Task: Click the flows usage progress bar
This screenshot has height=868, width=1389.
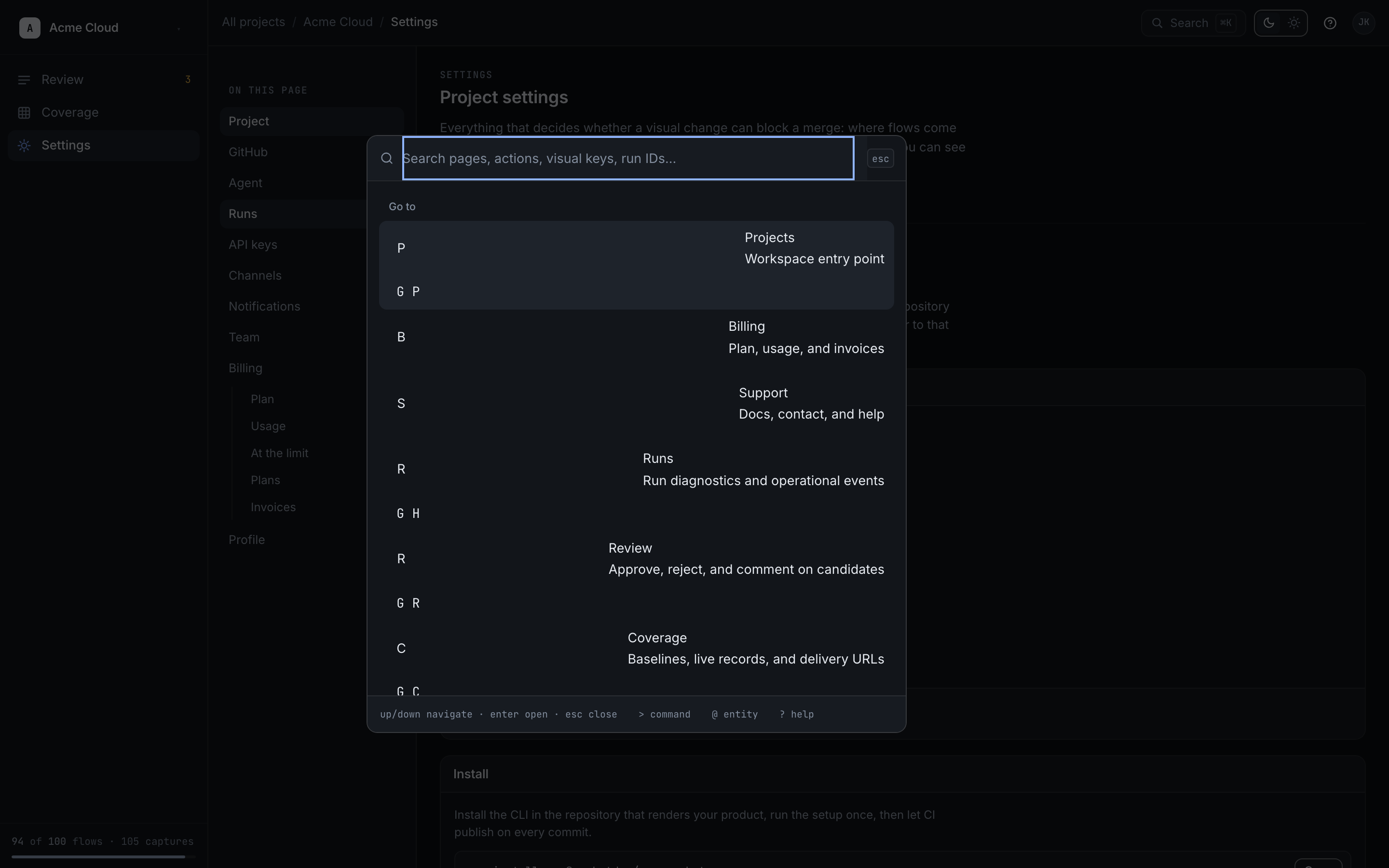Action: click(x=103, y=857)
